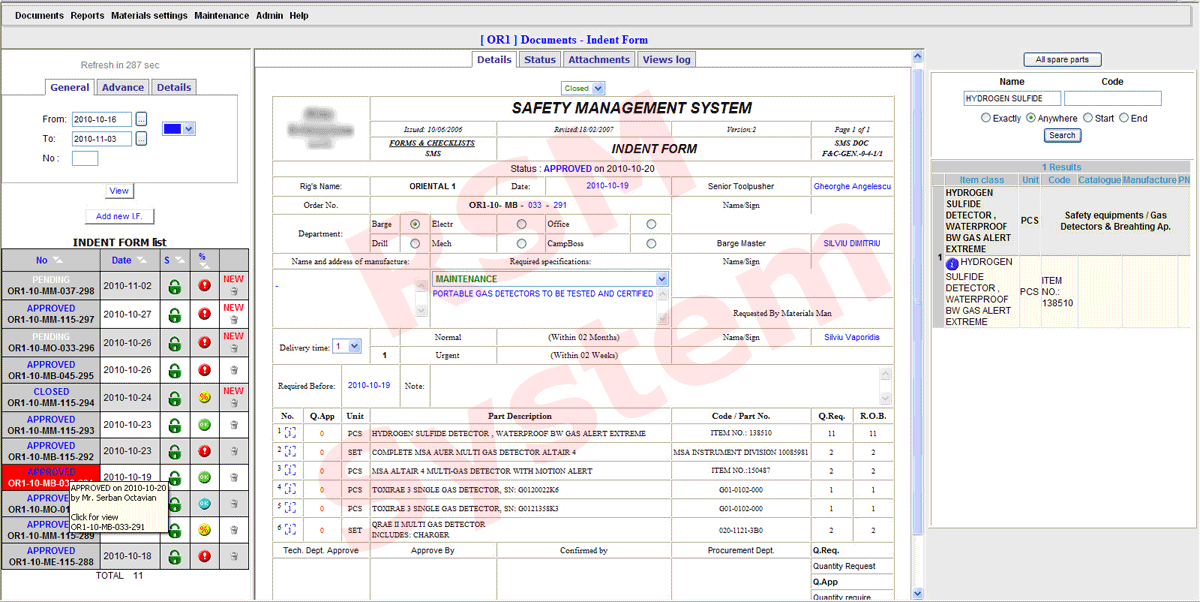Choose Exactly search match option
Viewport: 1200px width, 602px height.
pyautogui.click(x=986, y=118)
